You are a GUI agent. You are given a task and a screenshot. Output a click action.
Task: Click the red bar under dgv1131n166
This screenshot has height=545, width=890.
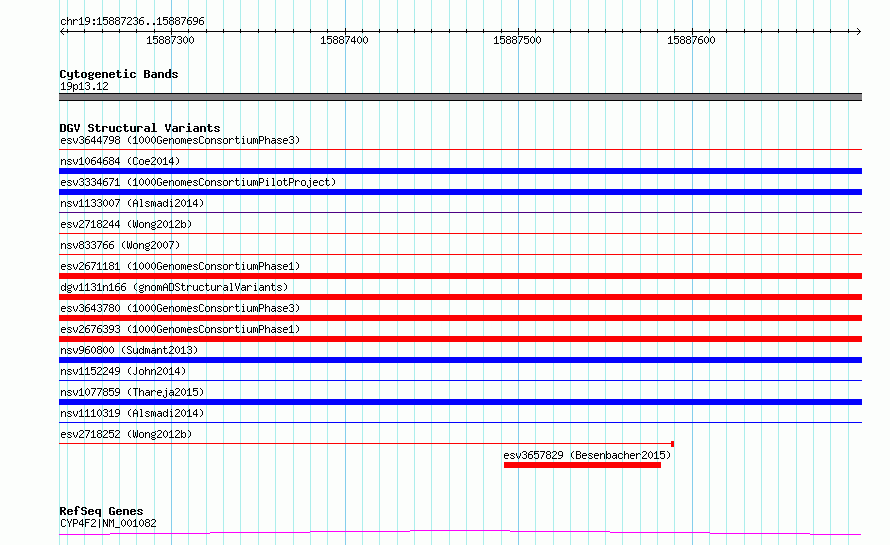460,297
